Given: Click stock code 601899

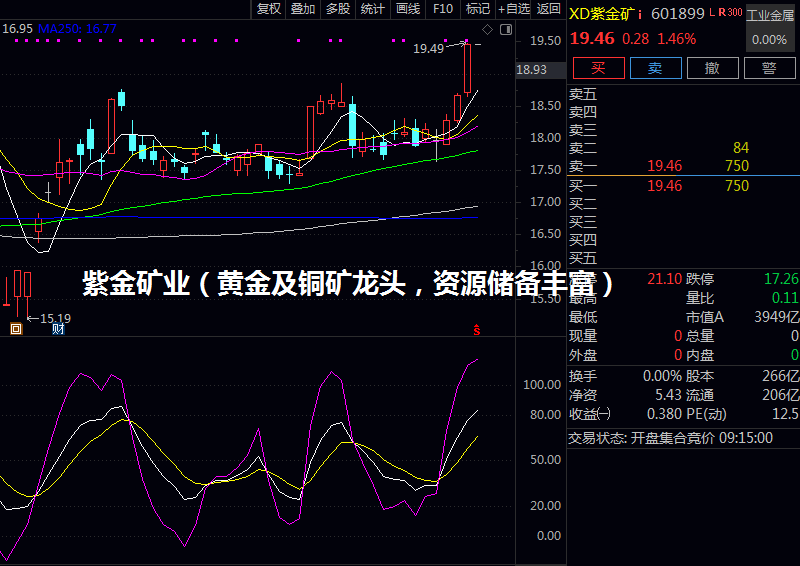Looking at the screenshot, I should point(678,14).
